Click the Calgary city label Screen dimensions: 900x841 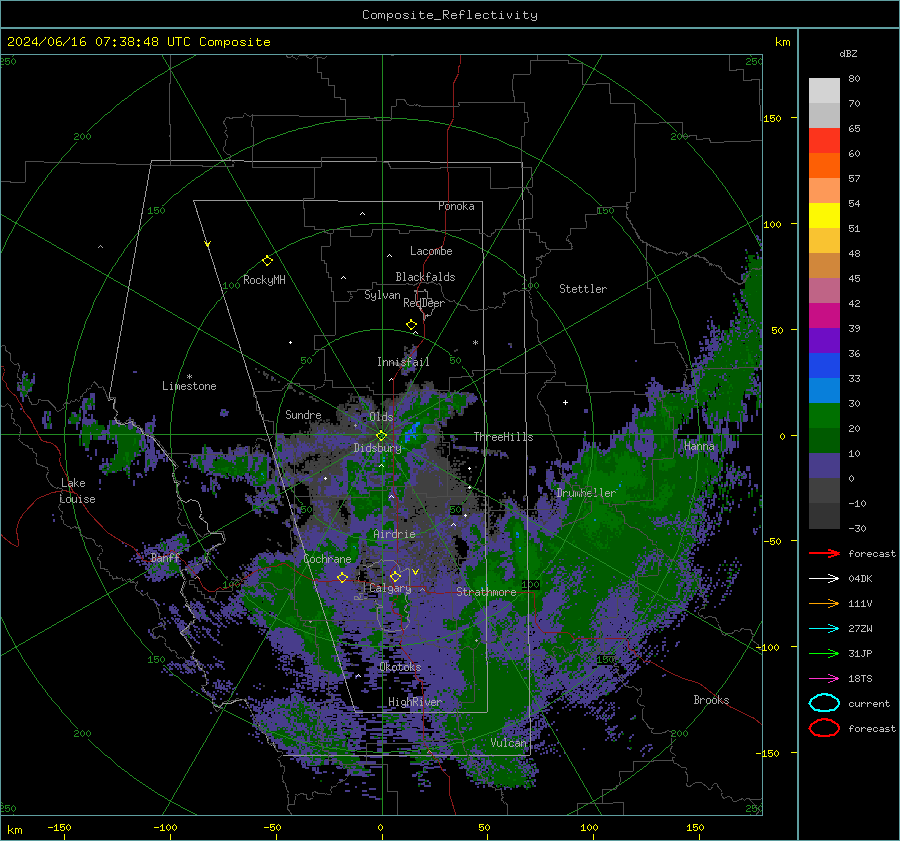[x=390, y=588]
